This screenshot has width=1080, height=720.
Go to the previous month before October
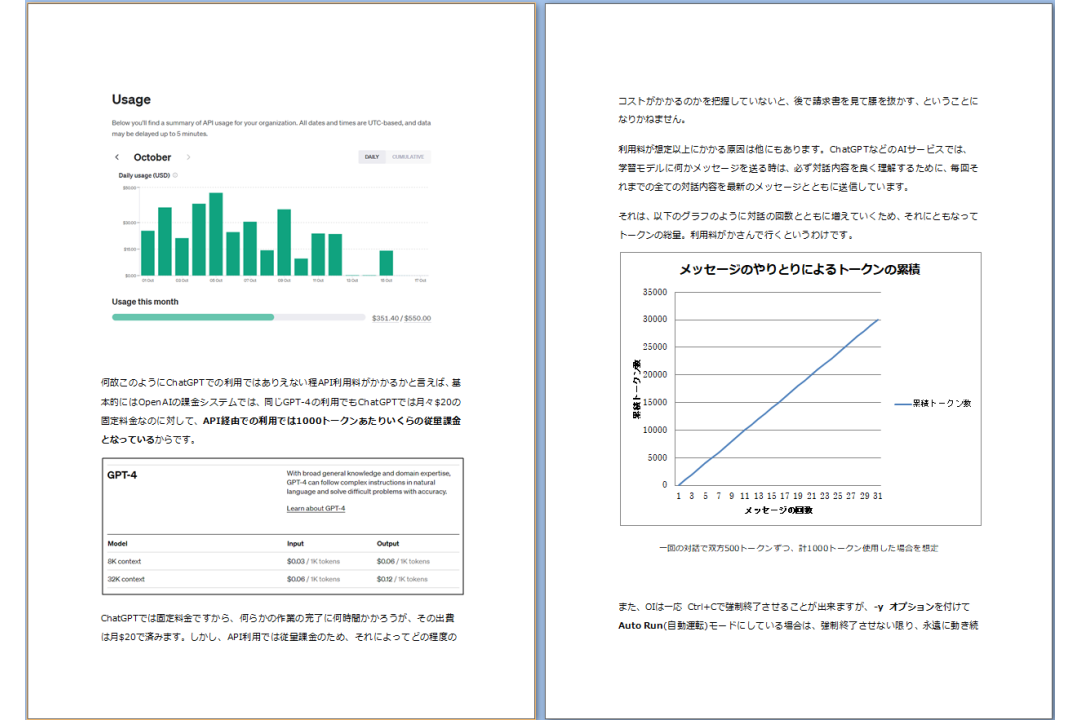(x=117, y=157)
